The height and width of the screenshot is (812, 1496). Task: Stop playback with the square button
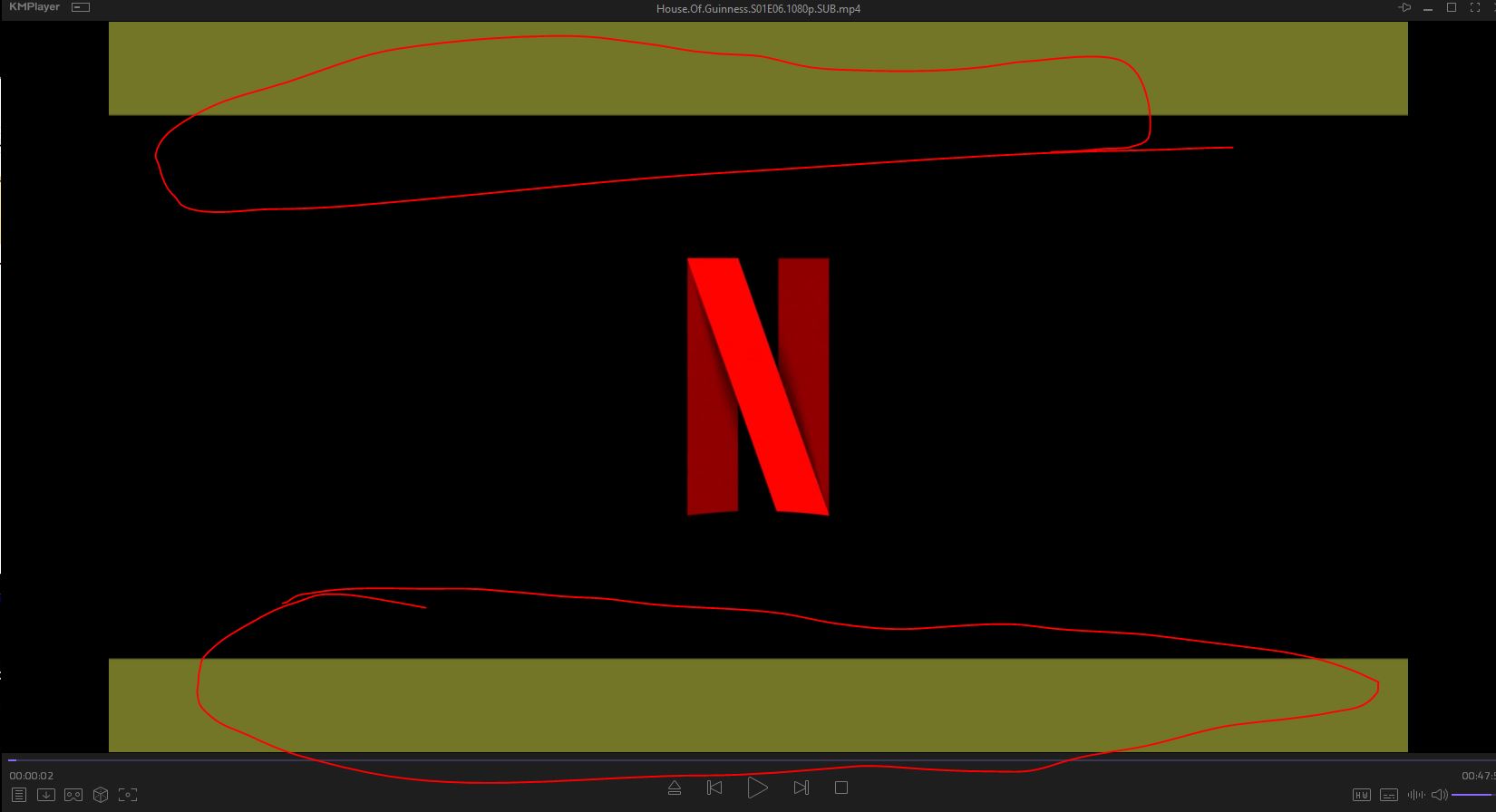(x=841, y=788)
